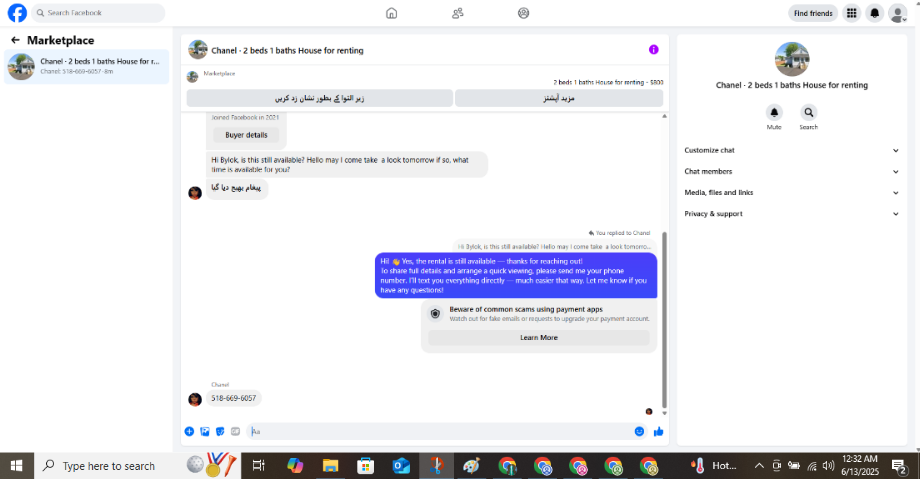
Task: Open the taskbar clock showing 12:32 AM
Action: point(860,465)
